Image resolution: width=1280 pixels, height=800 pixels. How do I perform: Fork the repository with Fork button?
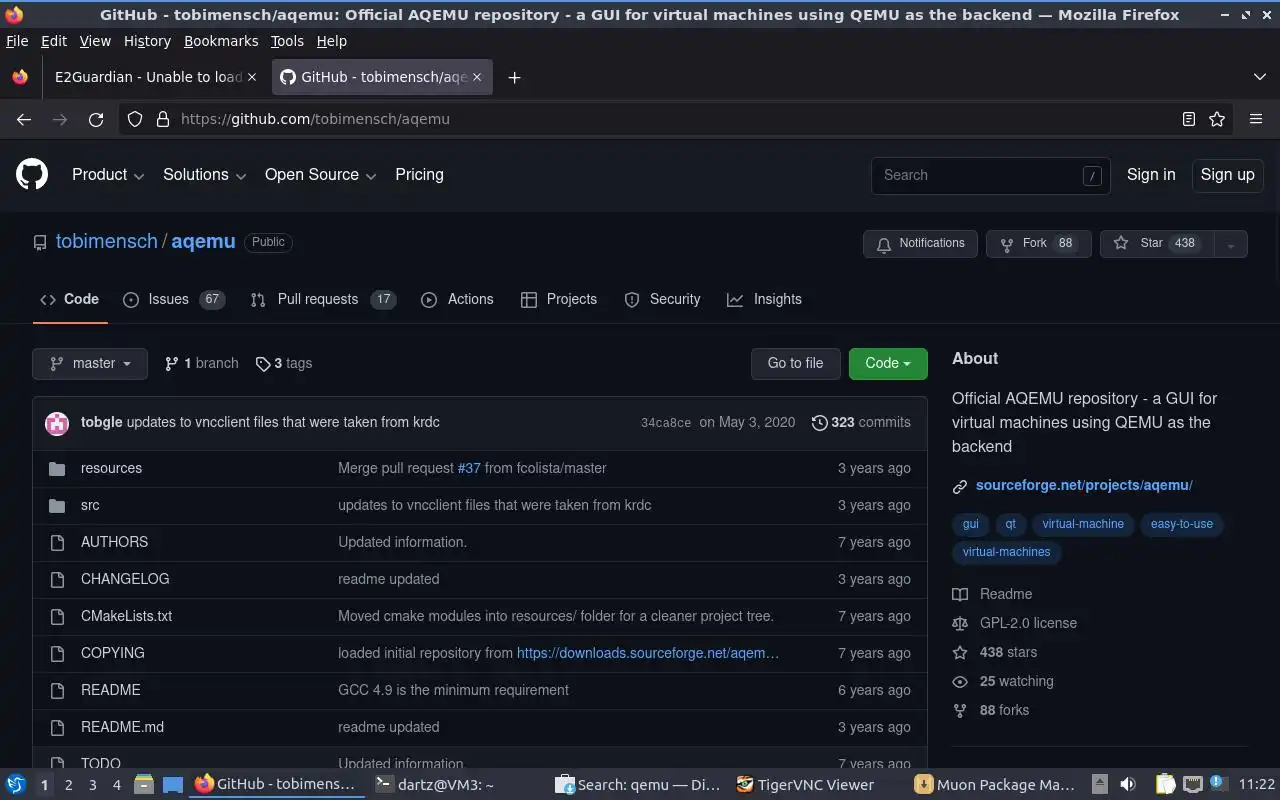[1038, 244]
